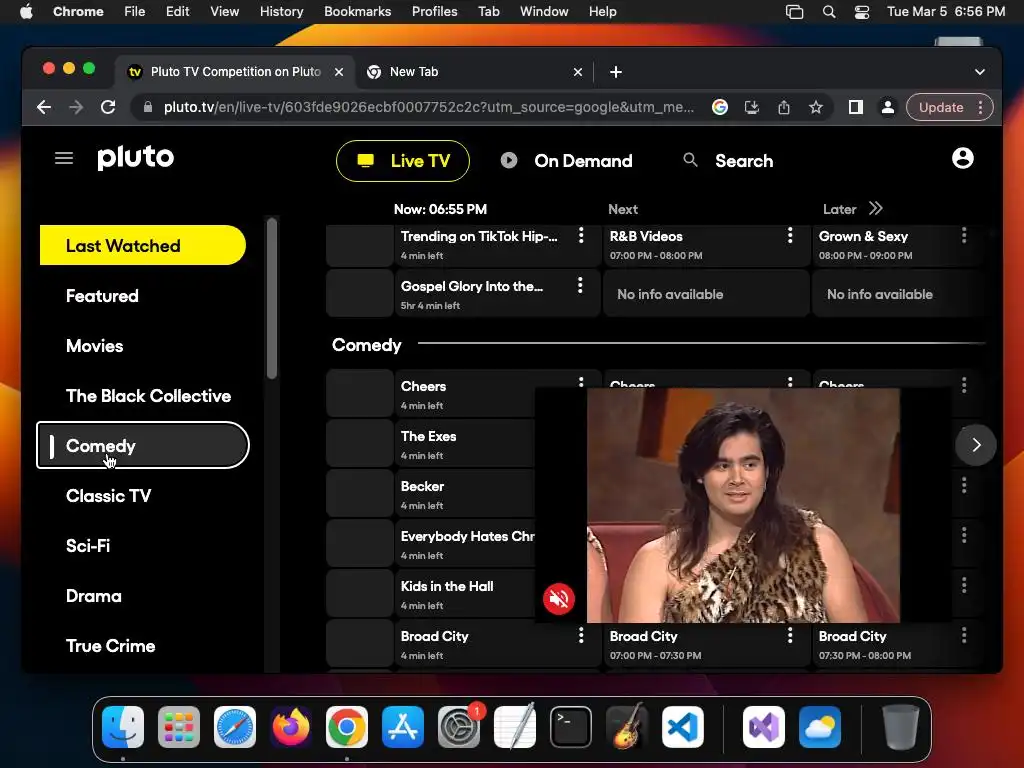
Task: Open Visual Studio Code from the Dock
Action: click(x=682, y=727)
